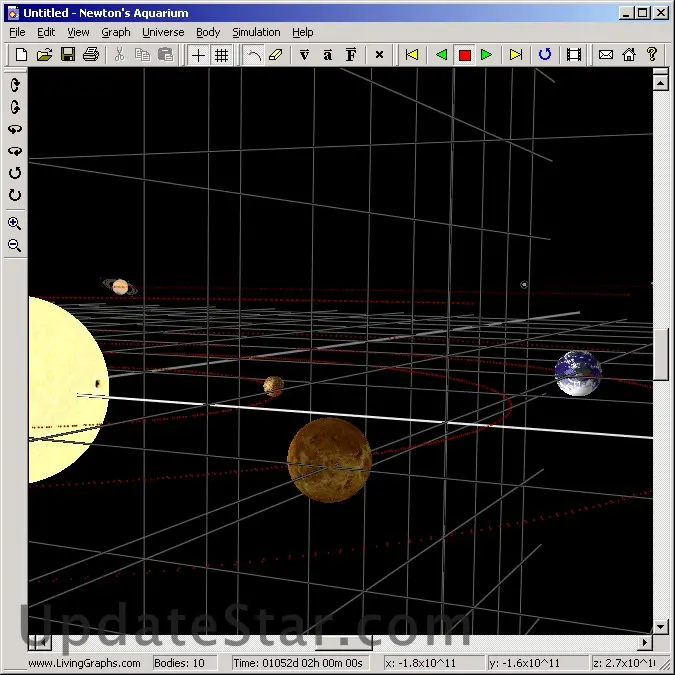This screenshot has width=675, height=675.
Task: Run simulation backward with green left arrow
Action: 441,55
